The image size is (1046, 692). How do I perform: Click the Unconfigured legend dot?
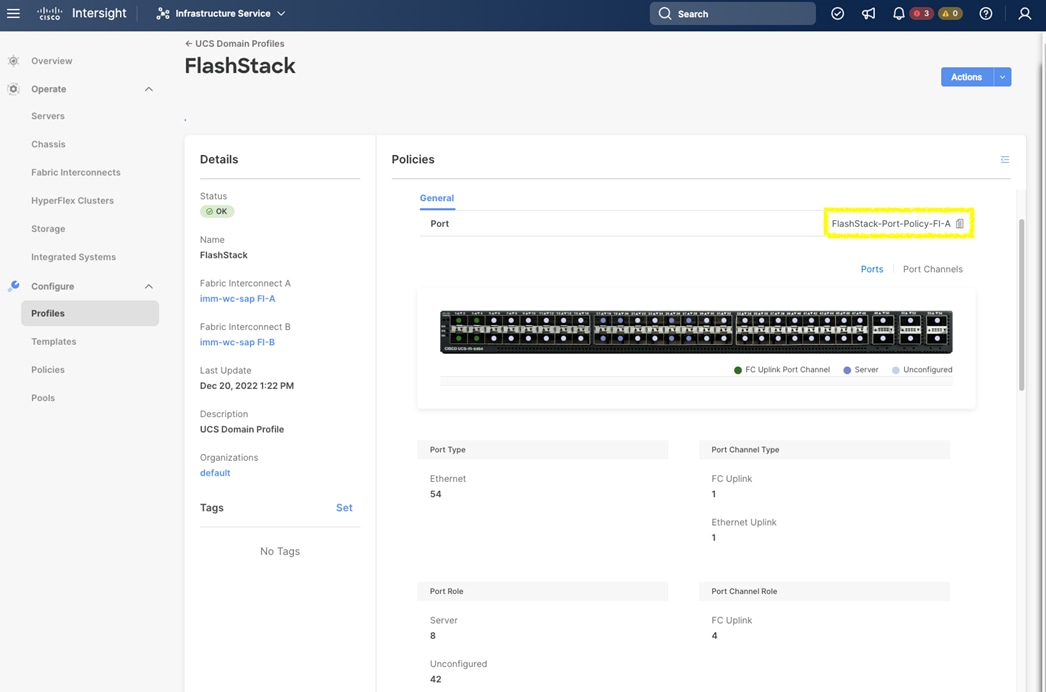pyautogui.click(x=896, y=370)
